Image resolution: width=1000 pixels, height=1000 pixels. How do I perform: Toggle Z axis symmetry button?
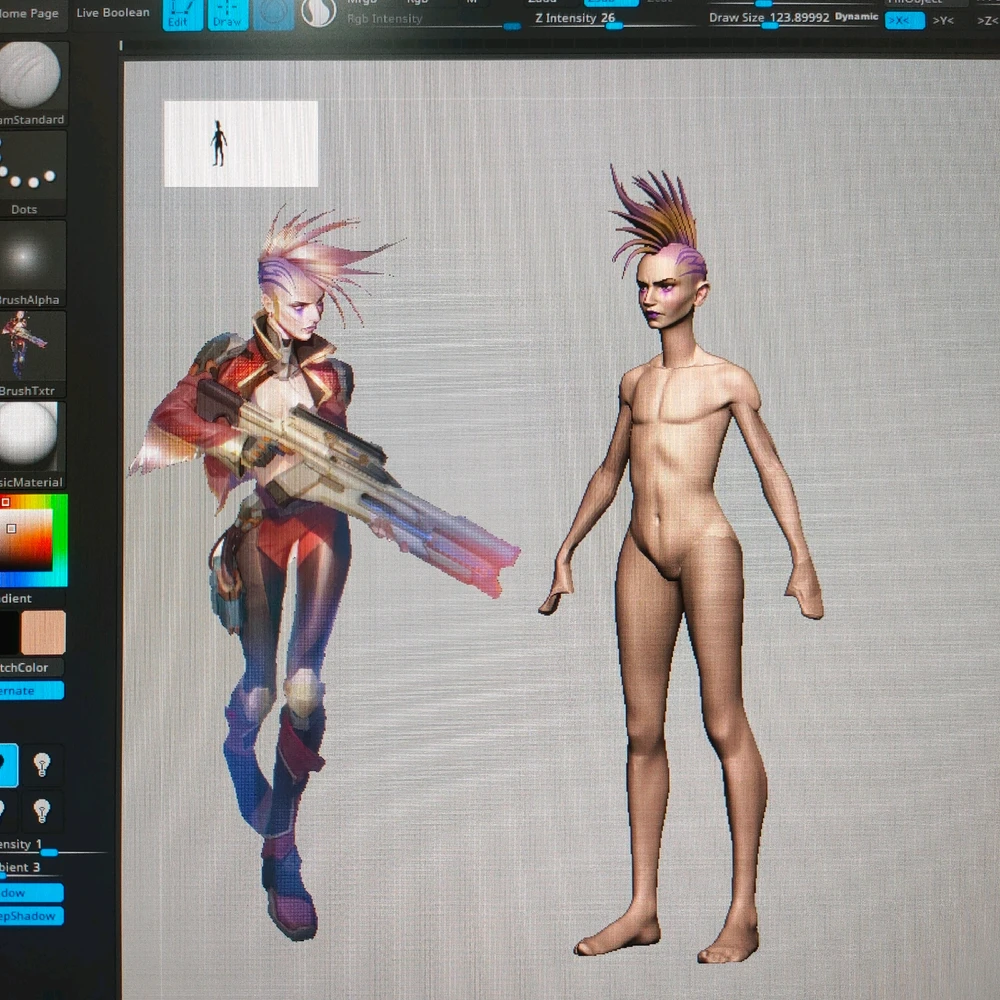point(987,20)
